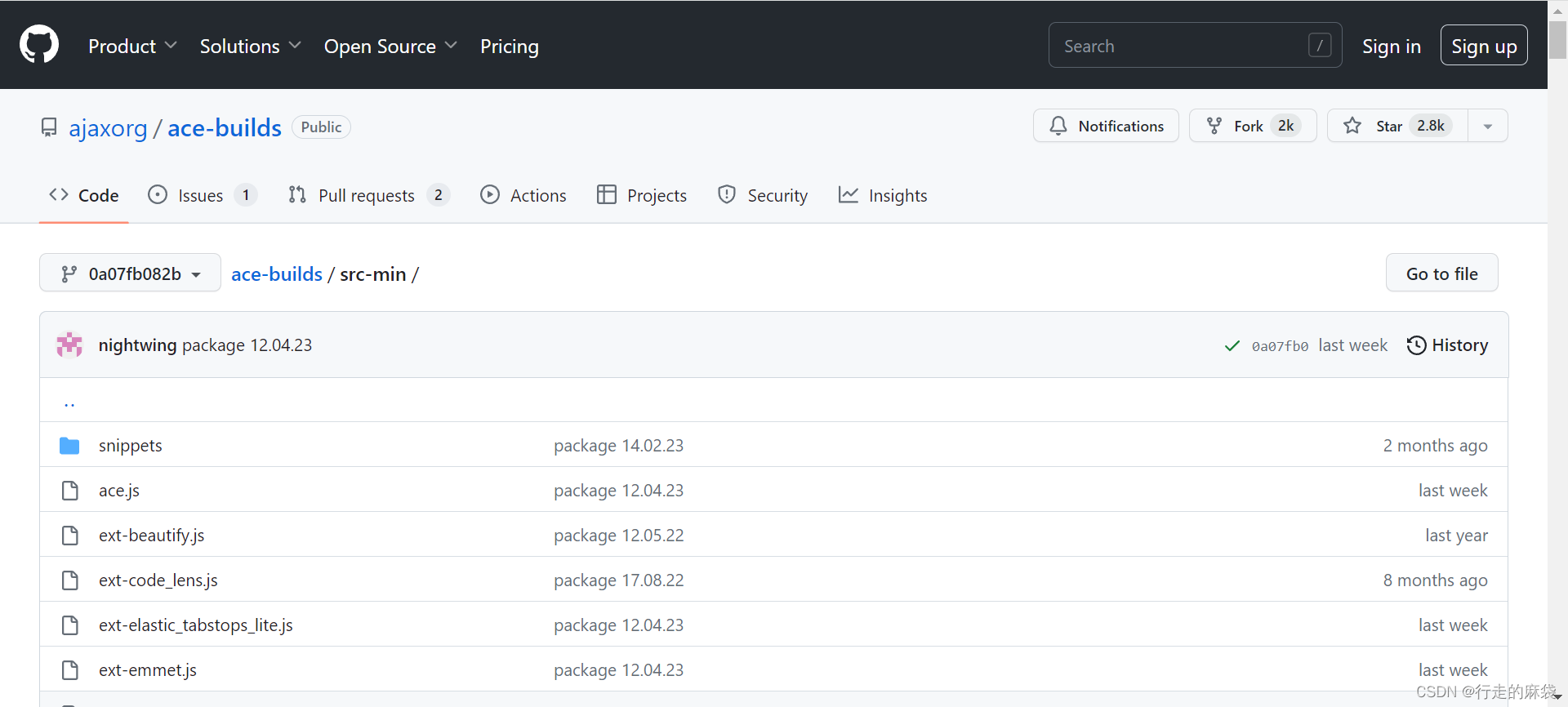Switch to the Actions tab
1568x707 pixels.
[523, 195]
